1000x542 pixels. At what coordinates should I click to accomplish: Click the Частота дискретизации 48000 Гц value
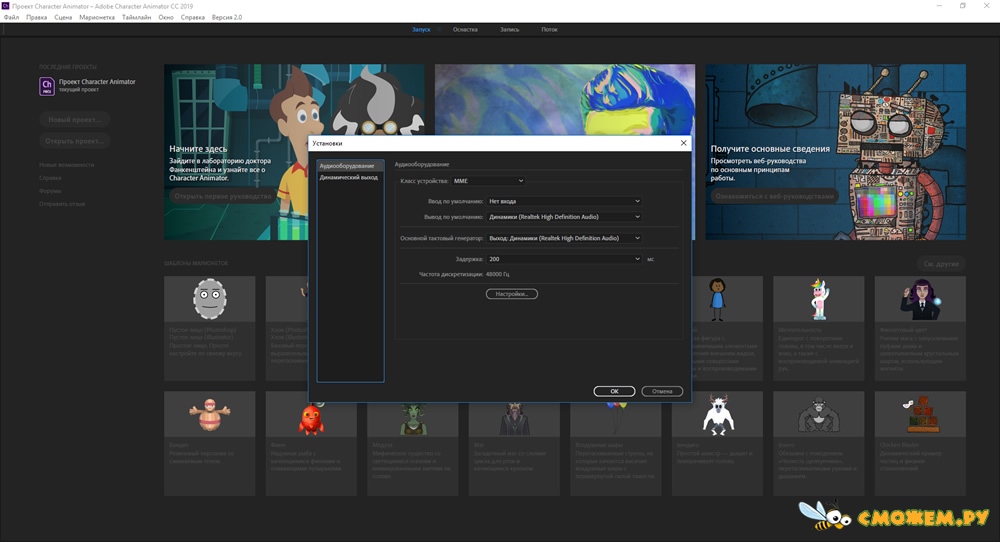click(x=497, y=274)
